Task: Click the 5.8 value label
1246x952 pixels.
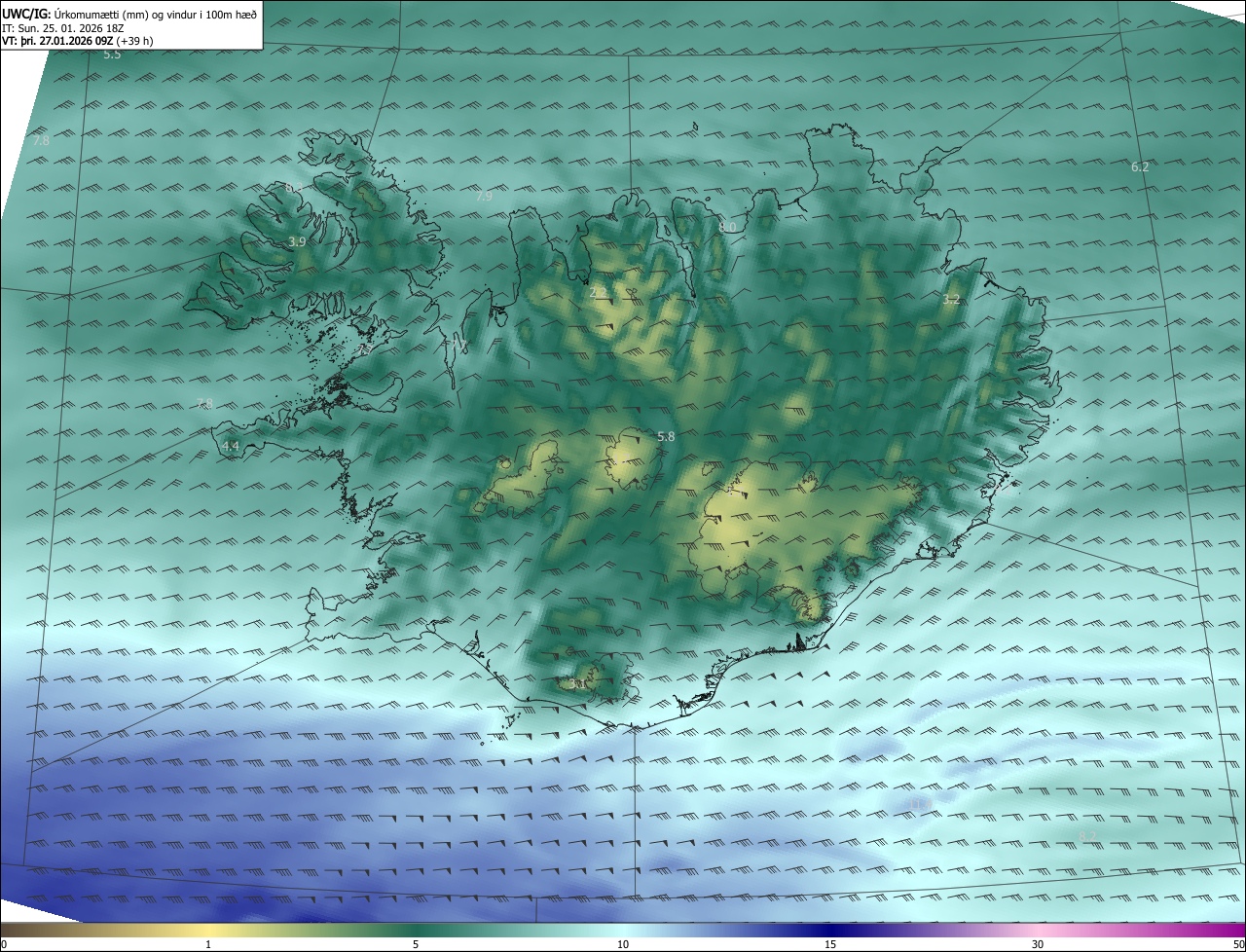Action: [x=666, y=436]
